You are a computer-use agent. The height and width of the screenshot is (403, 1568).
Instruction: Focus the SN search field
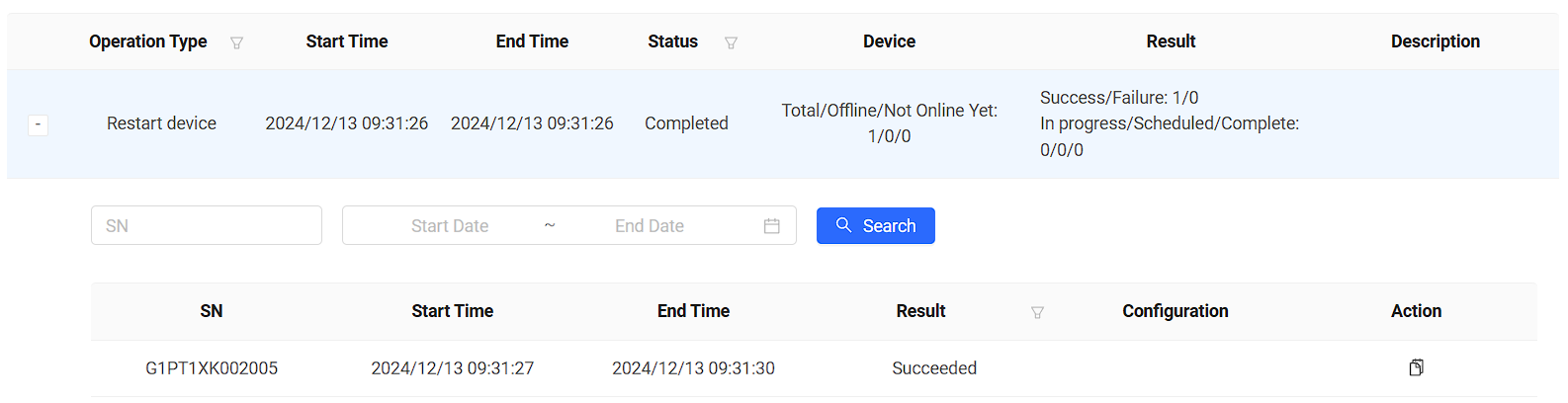(207, 225)
